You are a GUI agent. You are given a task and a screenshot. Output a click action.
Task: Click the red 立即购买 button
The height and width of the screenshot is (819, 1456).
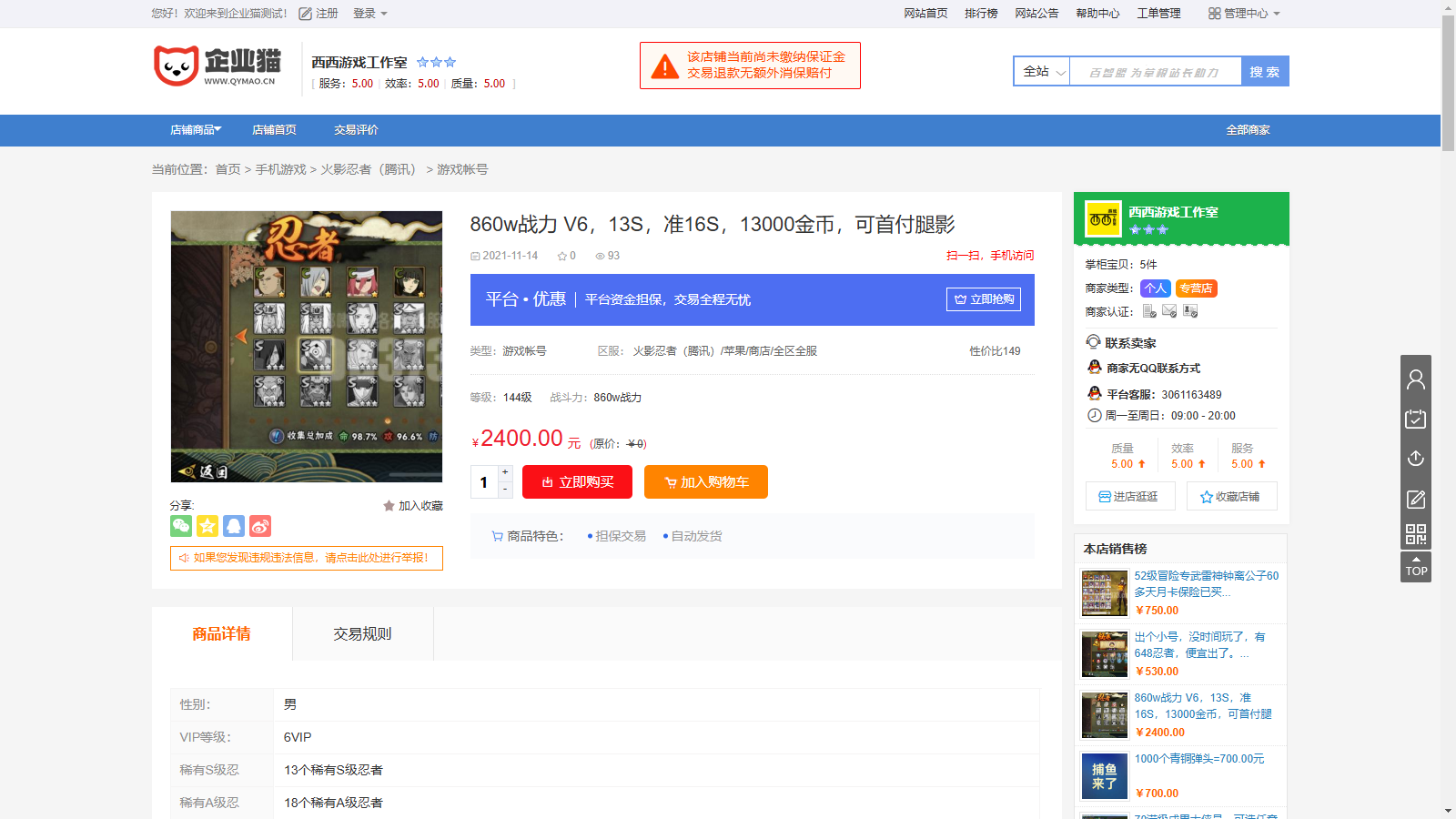pos(577,482)
